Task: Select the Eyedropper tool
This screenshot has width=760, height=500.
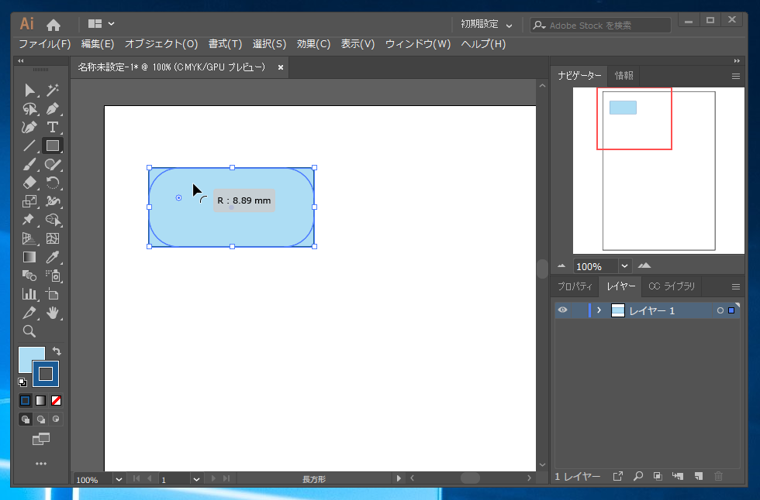Action: click(x=52, y=258)
